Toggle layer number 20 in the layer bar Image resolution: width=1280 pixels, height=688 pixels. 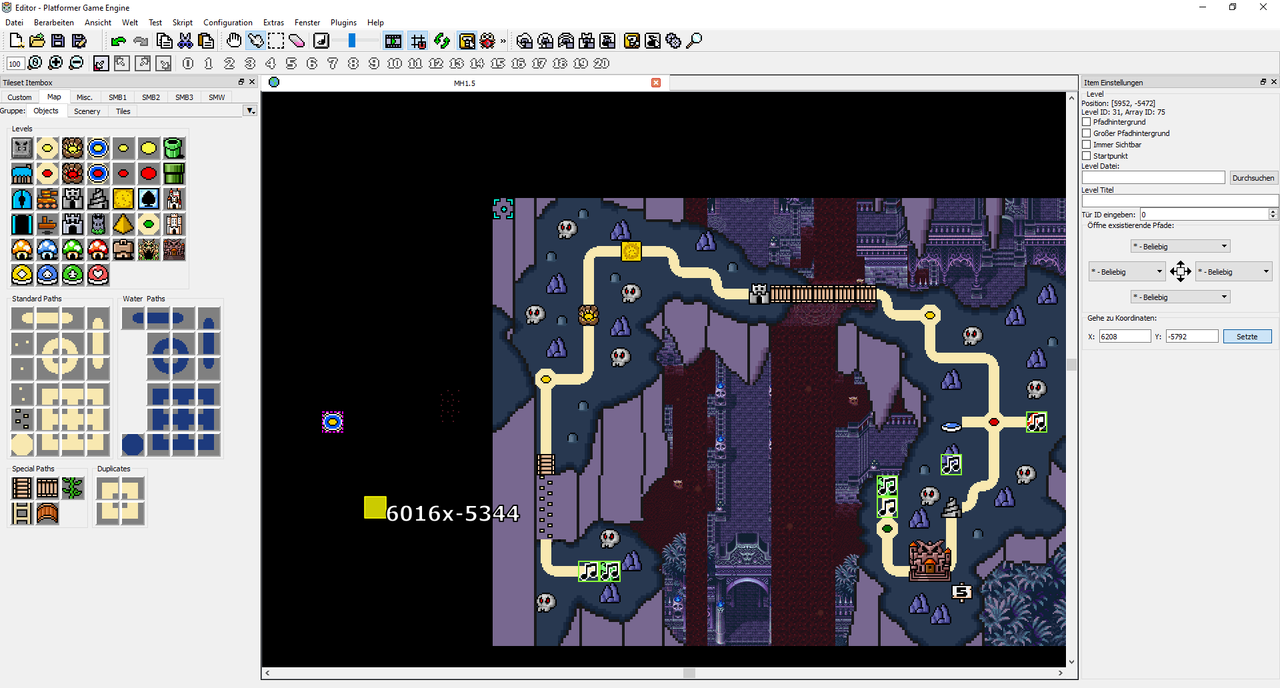[x=601, y=63]
